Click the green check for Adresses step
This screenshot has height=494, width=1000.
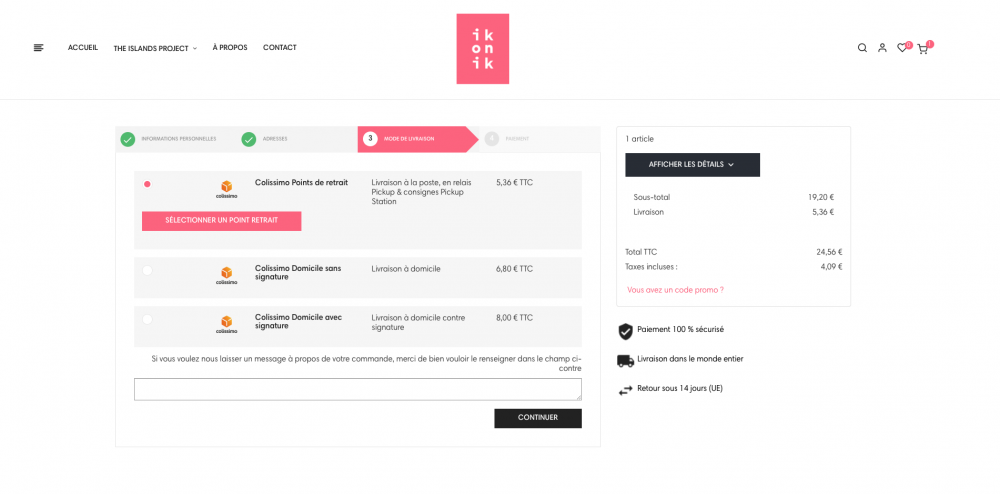(x=249, y=139)
